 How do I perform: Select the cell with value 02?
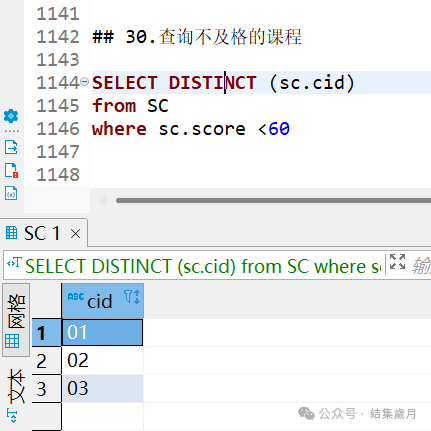pos(103,360)
